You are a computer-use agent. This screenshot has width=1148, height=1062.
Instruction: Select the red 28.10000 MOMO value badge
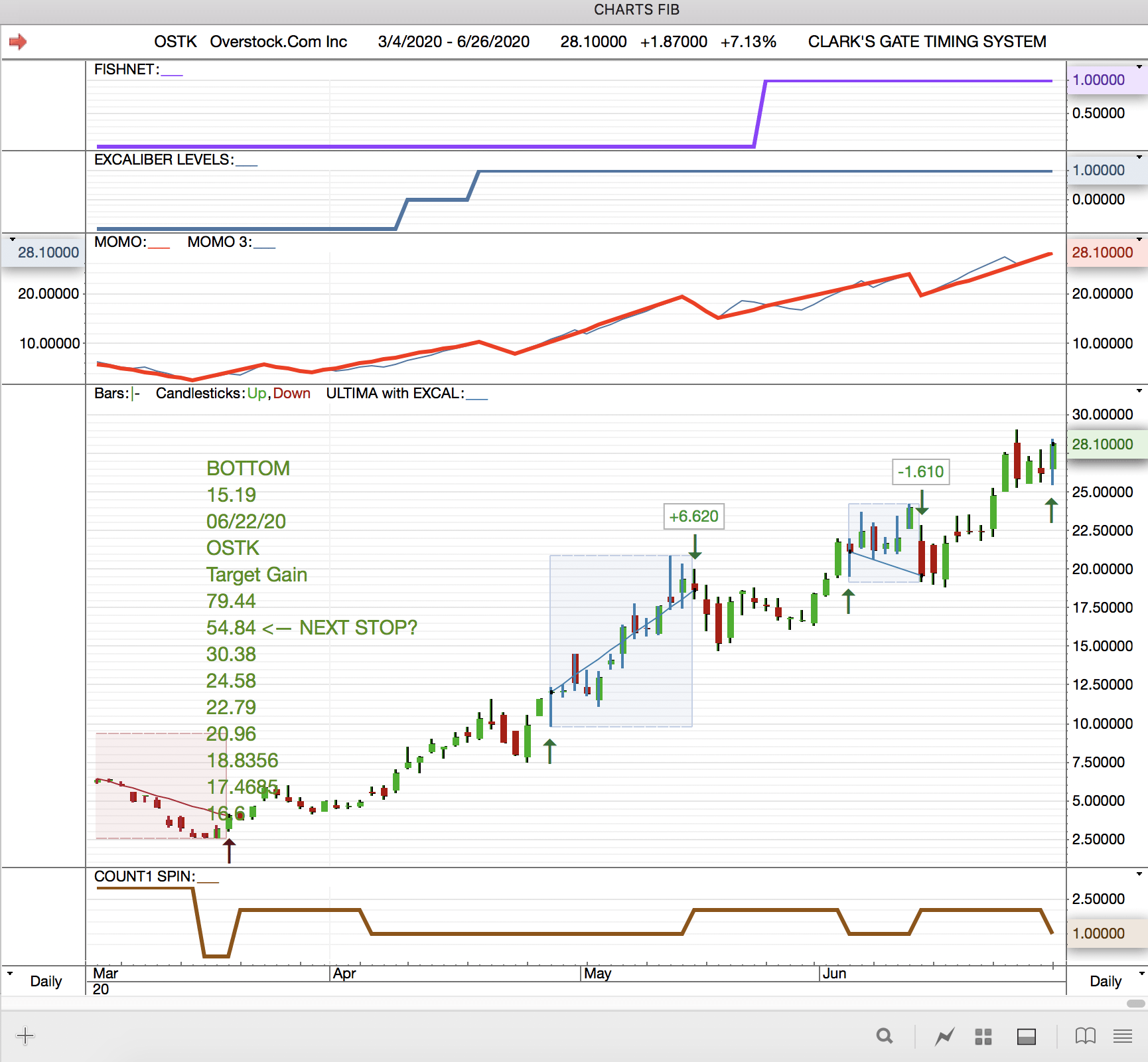coord(1107,253)
